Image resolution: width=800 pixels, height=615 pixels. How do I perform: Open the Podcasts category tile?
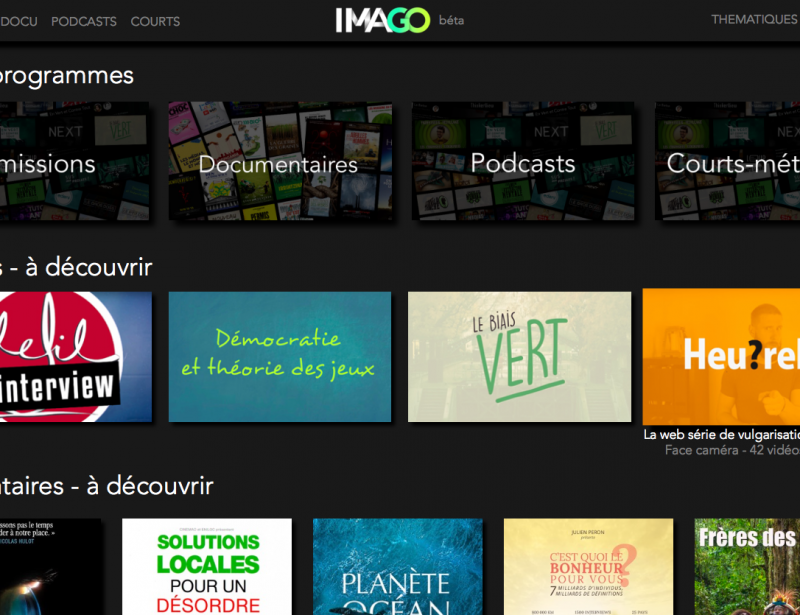523,163
